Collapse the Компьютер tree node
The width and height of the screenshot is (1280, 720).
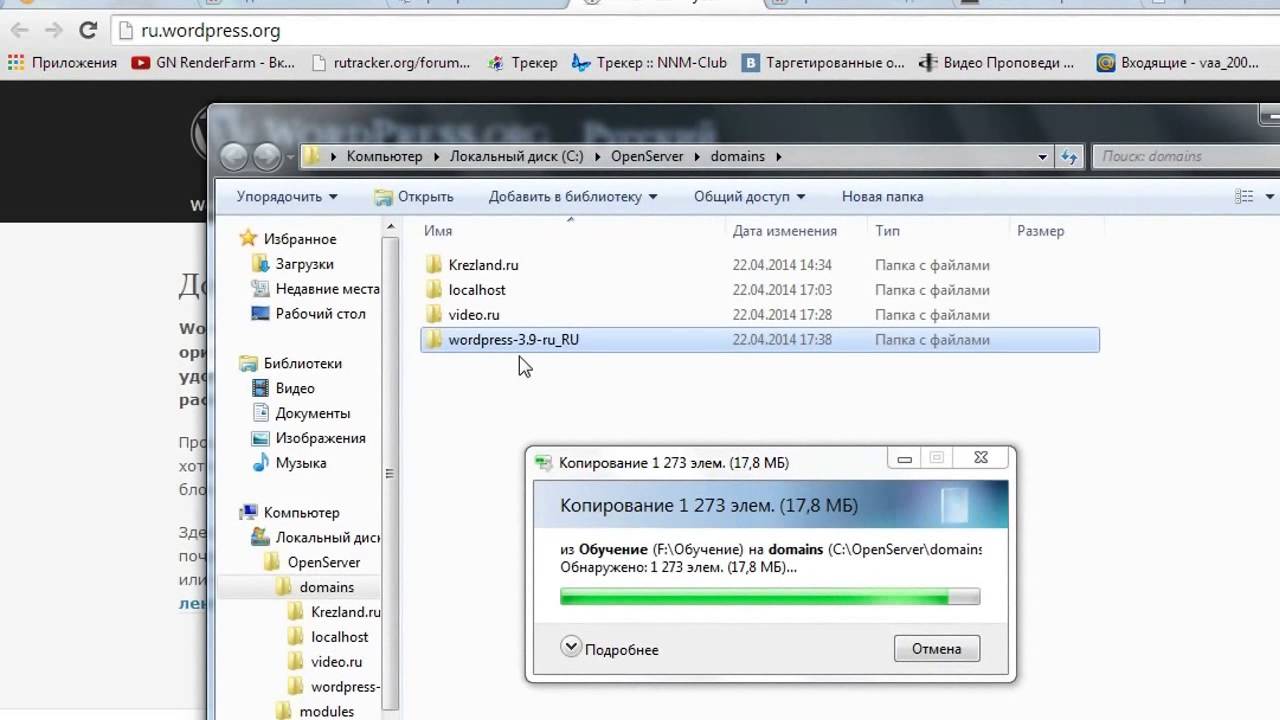pyautogui.click(x=290, y=513)
